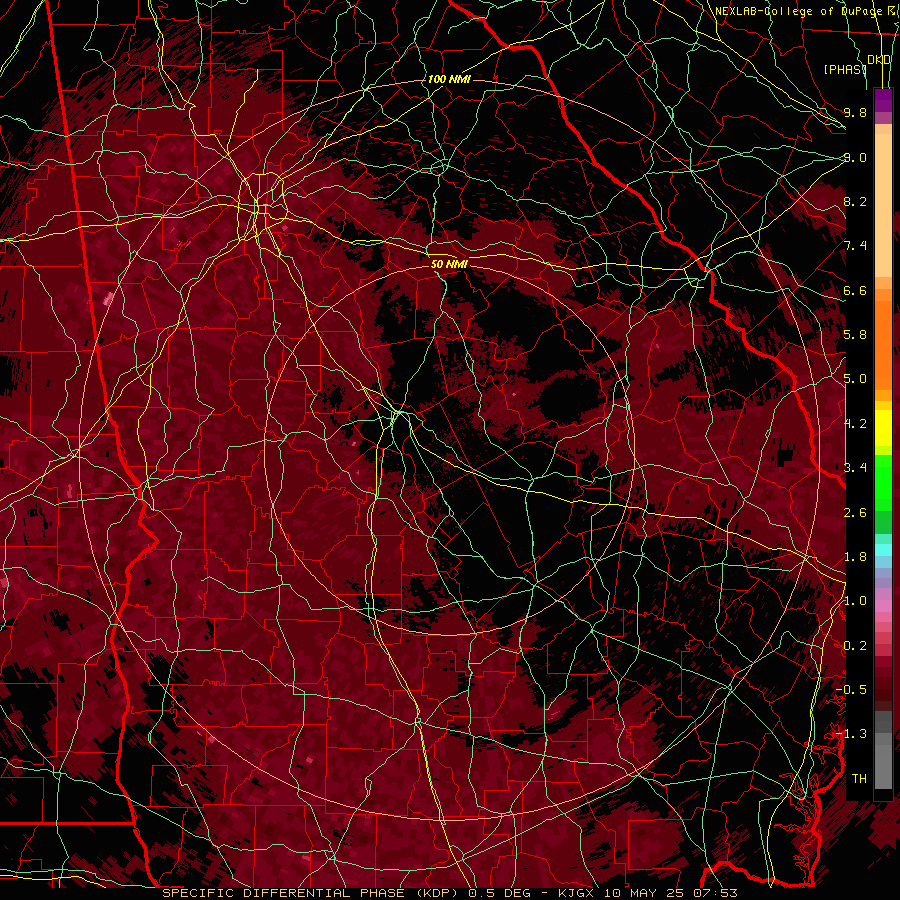Click the 5.0 legend value

coord(855,379)
